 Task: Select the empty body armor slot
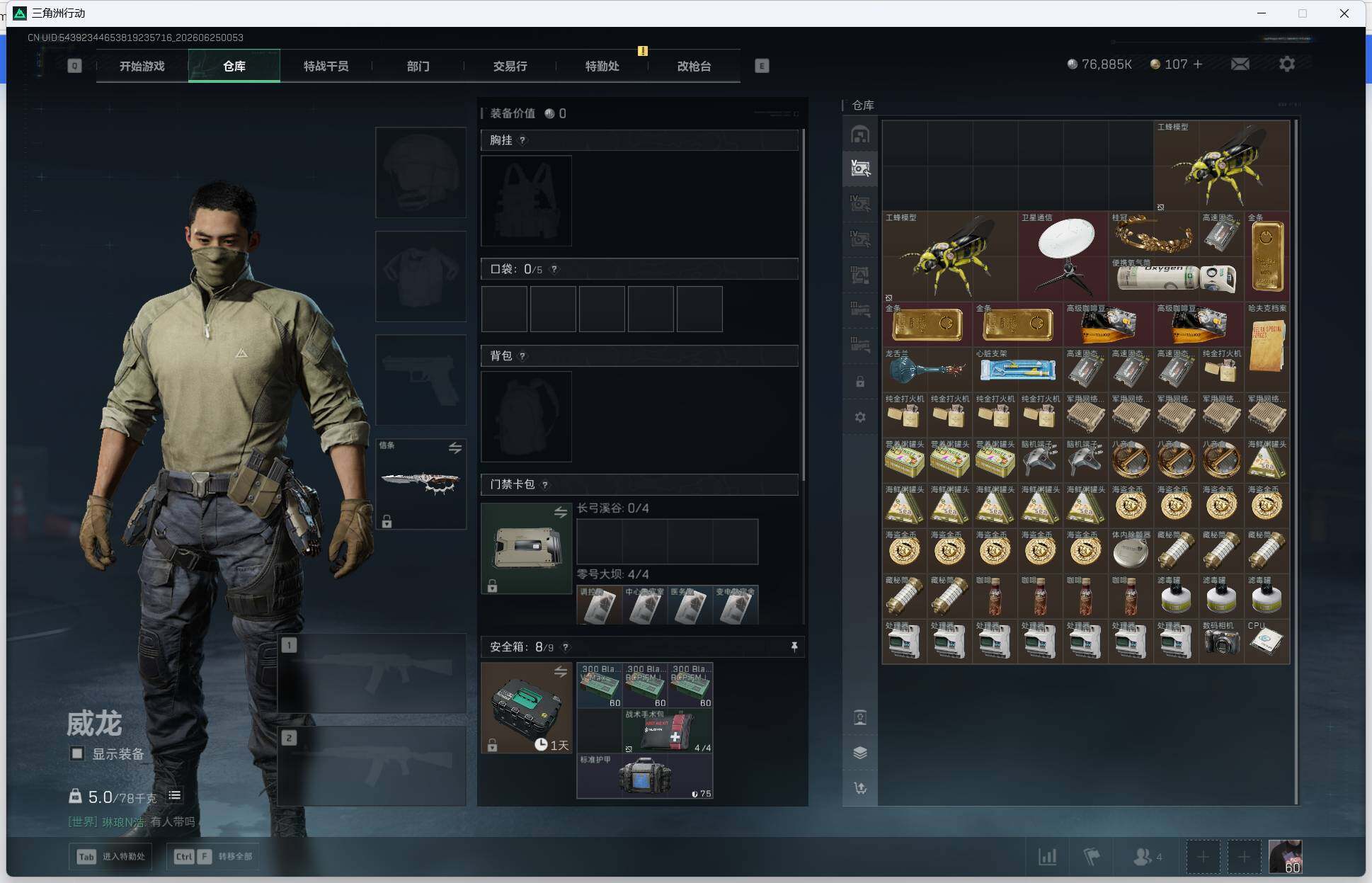tap(421, 276)
